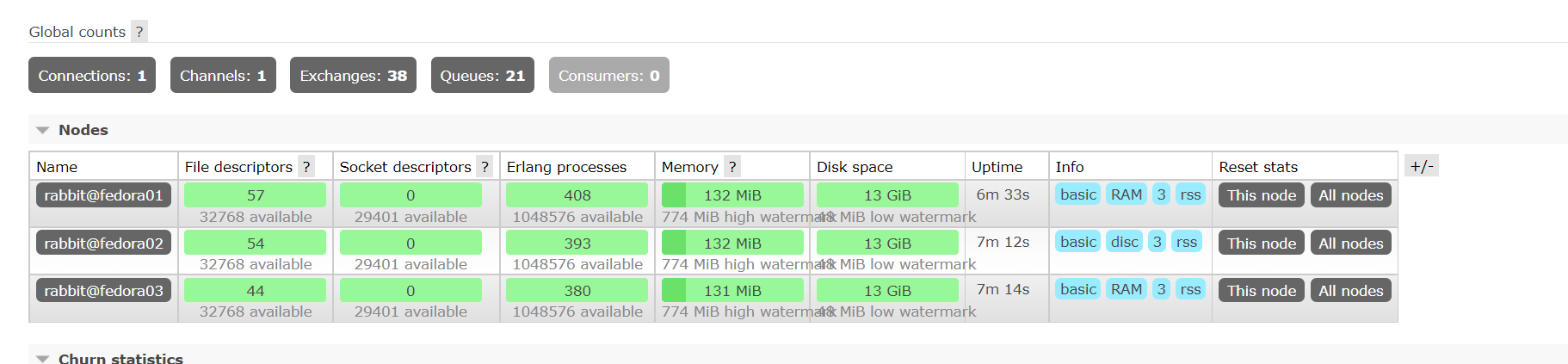Open the rabbit@fedora02 node details
Viewport: 1568px width, 364px height.
[103, 244]
